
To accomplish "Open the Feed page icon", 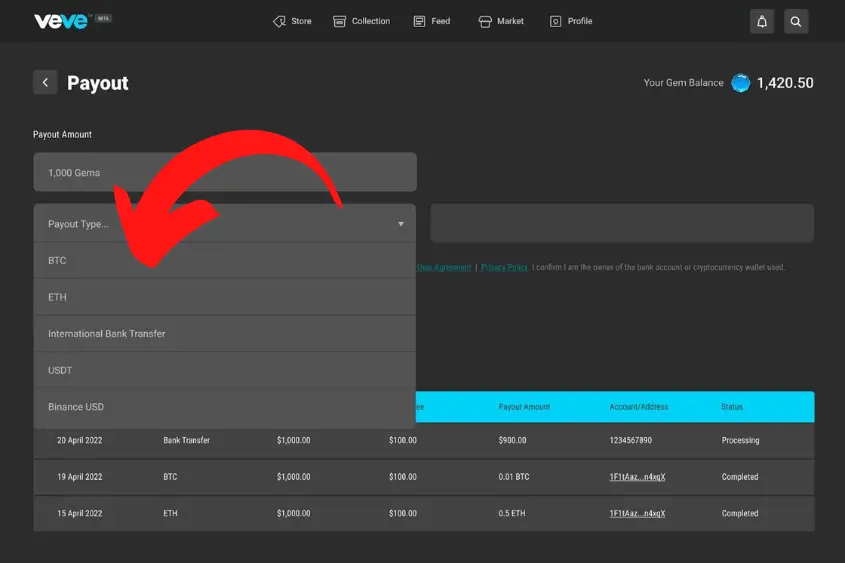I will coord(419,21).
